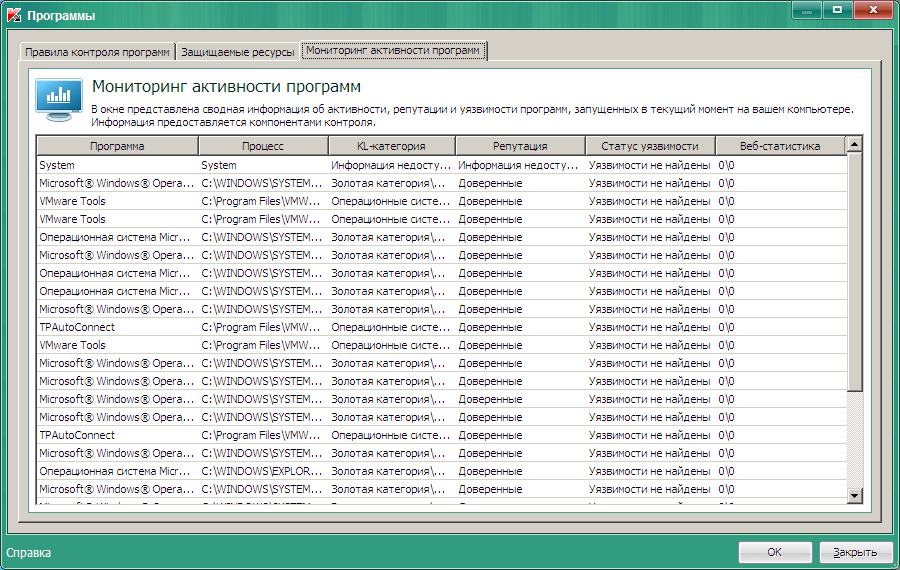Sort by the Программа column header
This screenshot has width=900, height=570.
tap(117, 146)
